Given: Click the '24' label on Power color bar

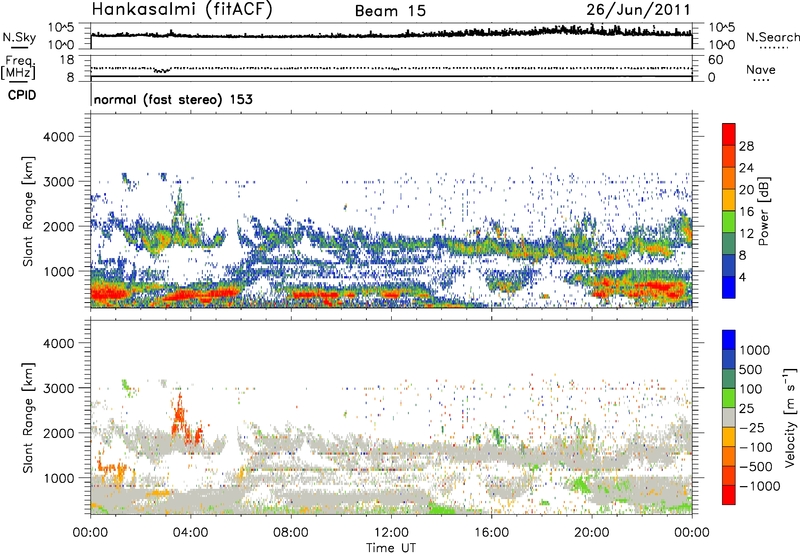Looking at the screenshot, I should 746,168.
